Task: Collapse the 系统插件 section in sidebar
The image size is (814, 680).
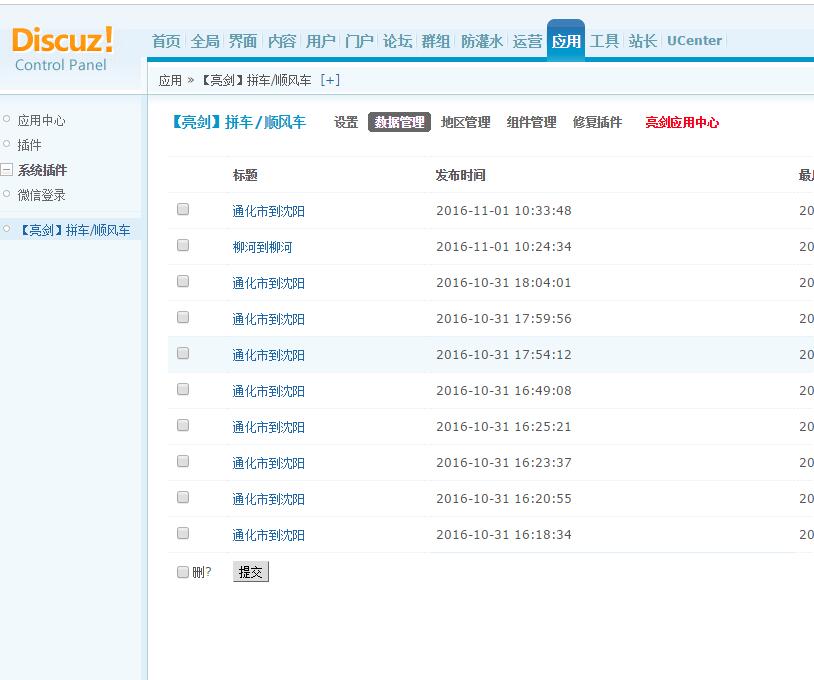Action: pyautogui.click(x=8, y=170)
